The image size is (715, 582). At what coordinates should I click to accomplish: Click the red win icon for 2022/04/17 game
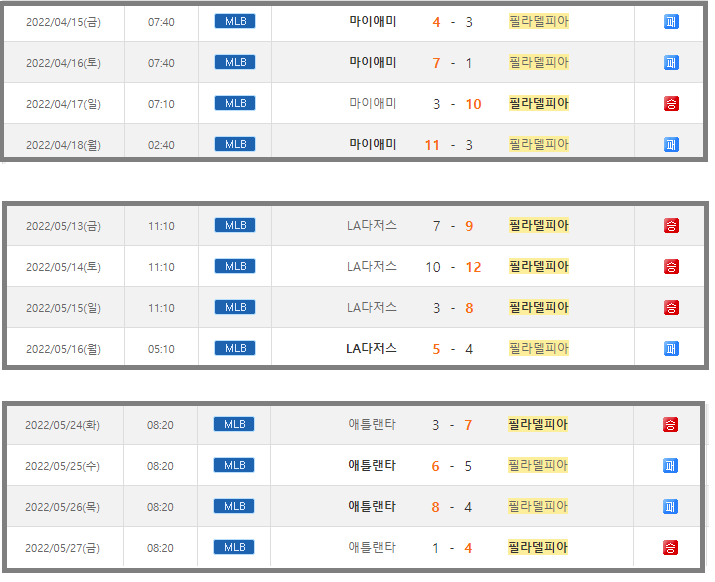(671, 103)
